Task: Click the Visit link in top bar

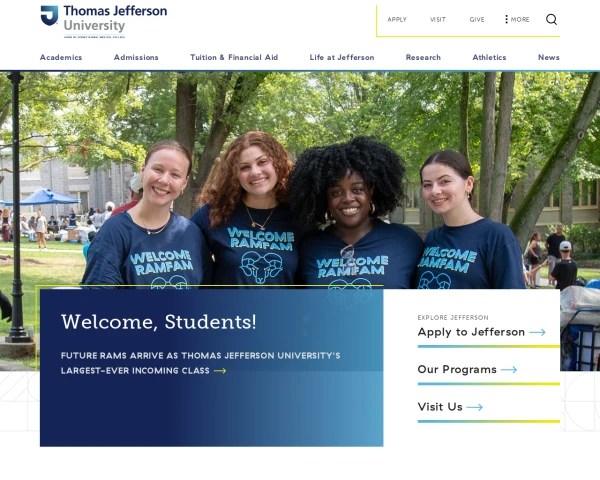Action: (x=438, y=20)
